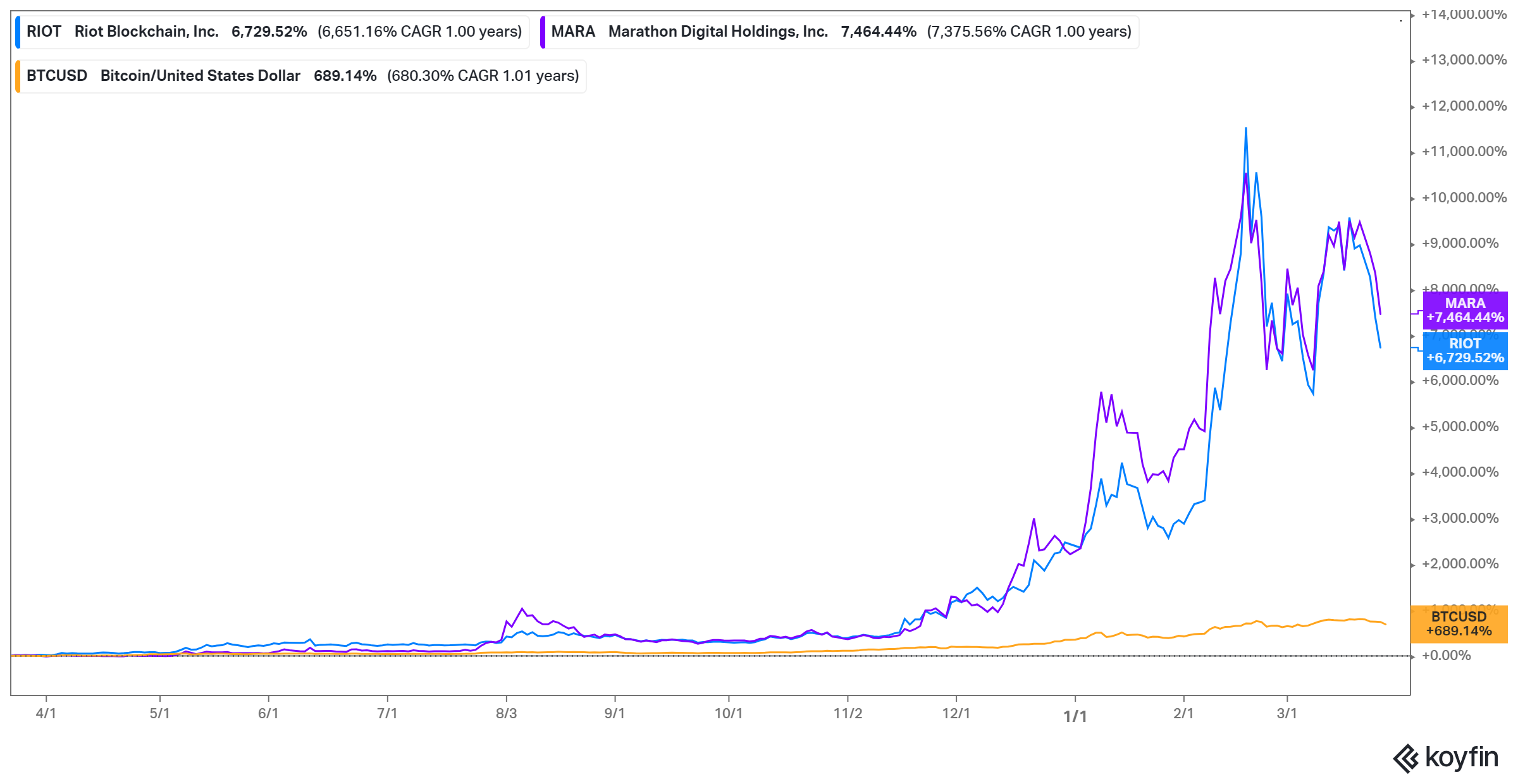Screen dimensions: 1518x784
Task: Click the '11/2' date axis label
Action: coord(848,713)
